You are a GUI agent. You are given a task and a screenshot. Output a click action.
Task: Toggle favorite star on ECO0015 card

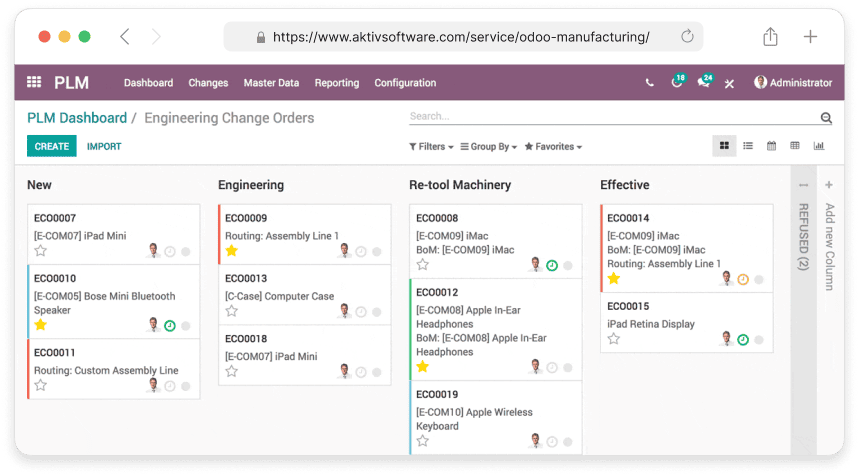coord(614,339)
